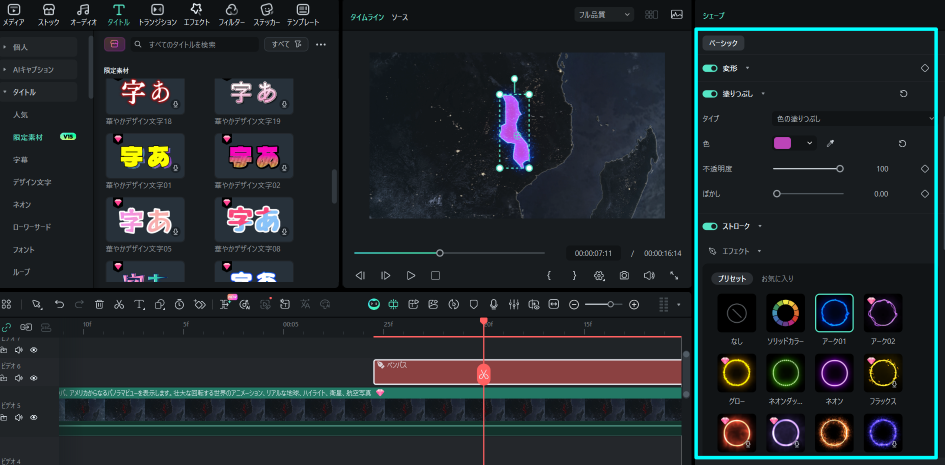
Task: Open the three-dot more options menu
Action: (x=321, y=45)
